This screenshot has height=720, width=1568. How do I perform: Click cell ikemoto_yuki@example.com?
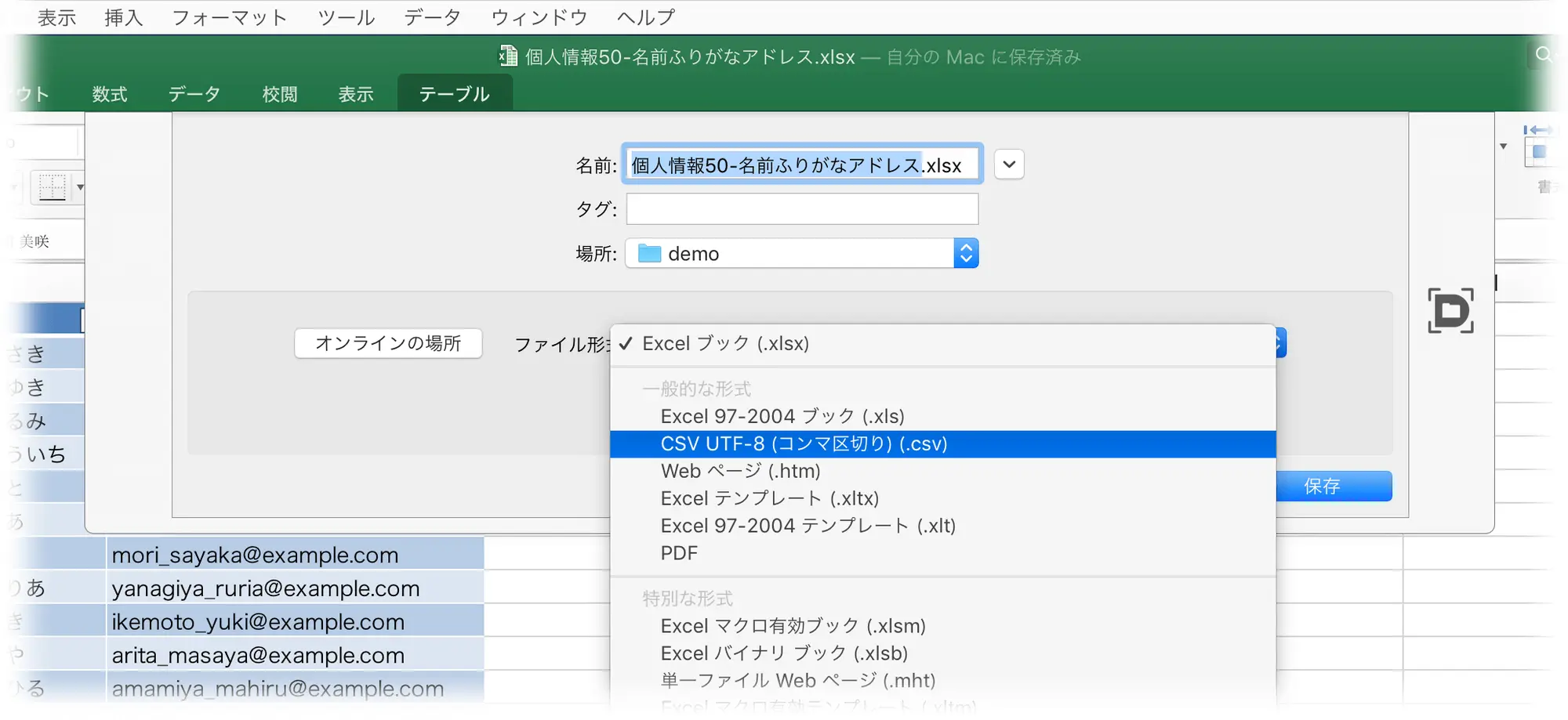pyautogui.click(x=295, y=622)
